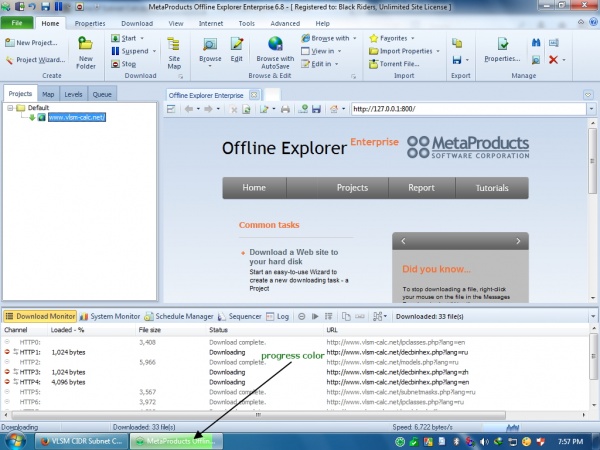Open the Favorites dropdown
The height and width of the screenshot is (450, 600).
(x=411, y=38)
